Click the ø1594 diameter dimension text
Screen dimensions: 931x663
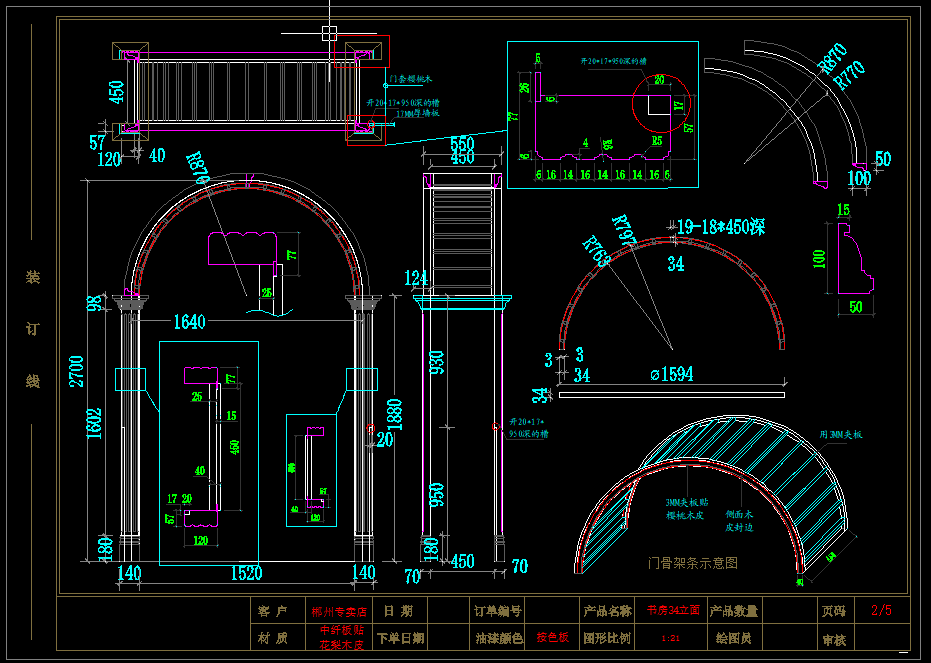671,374
